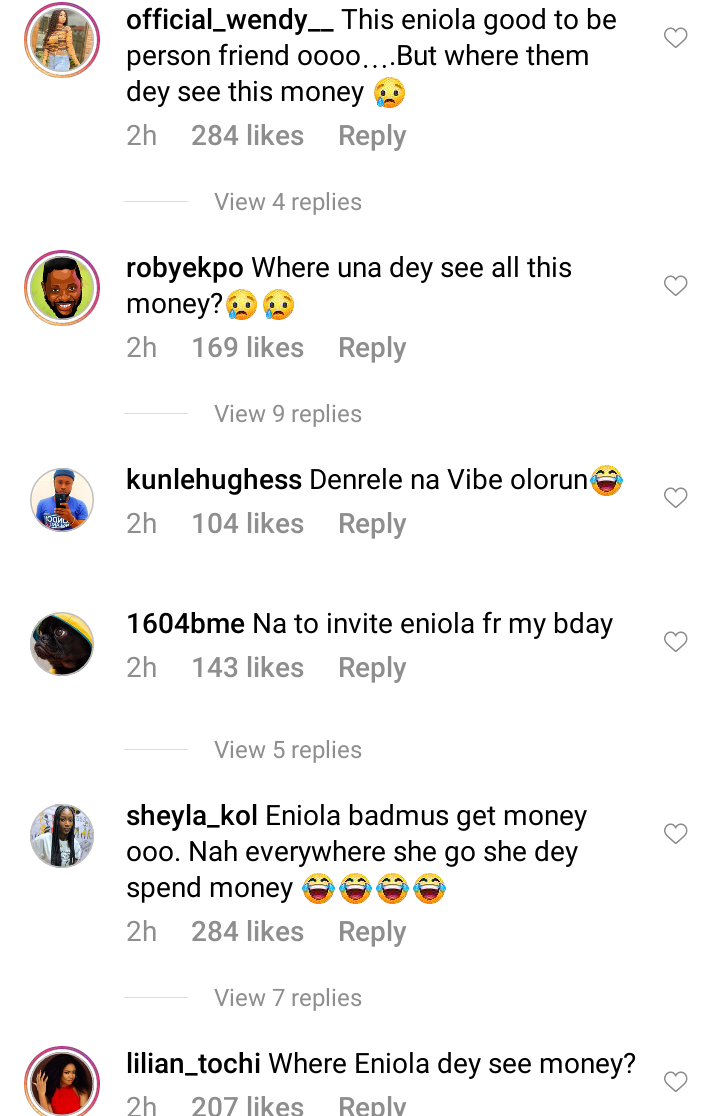Viewport: 720px width, 1116px height.
Task: Expand the 4 replies under official_wendy__
Action: [287, 202]
